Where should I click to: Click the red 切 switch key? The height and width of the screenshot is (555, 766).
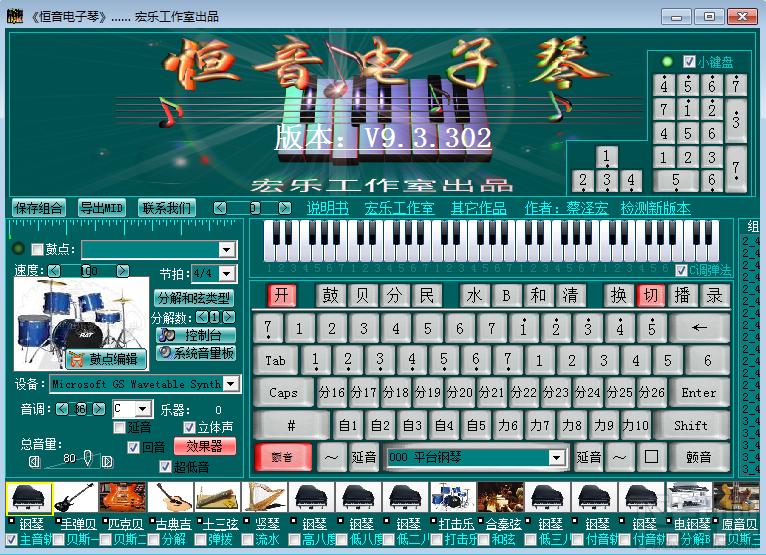pos(650,295)
